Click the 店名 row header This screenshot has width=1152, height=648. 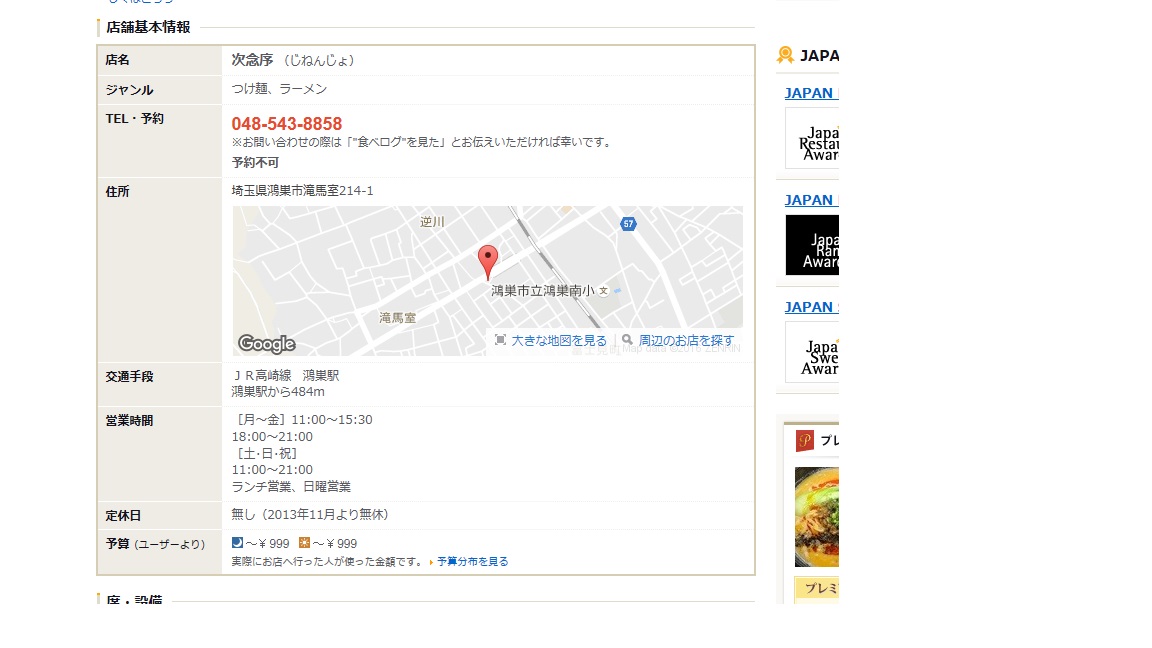[159, 60]
